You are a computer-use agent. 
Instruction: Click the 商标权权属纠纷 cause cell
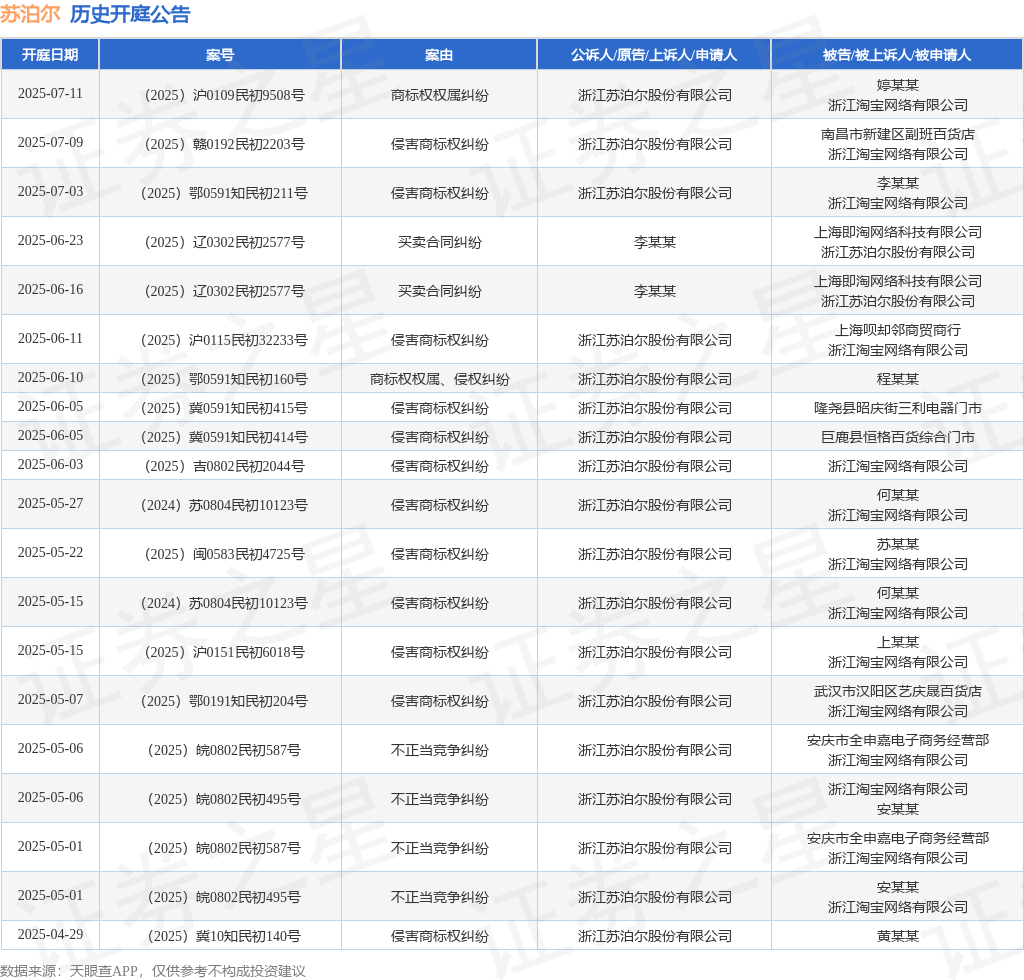[440, 95]
